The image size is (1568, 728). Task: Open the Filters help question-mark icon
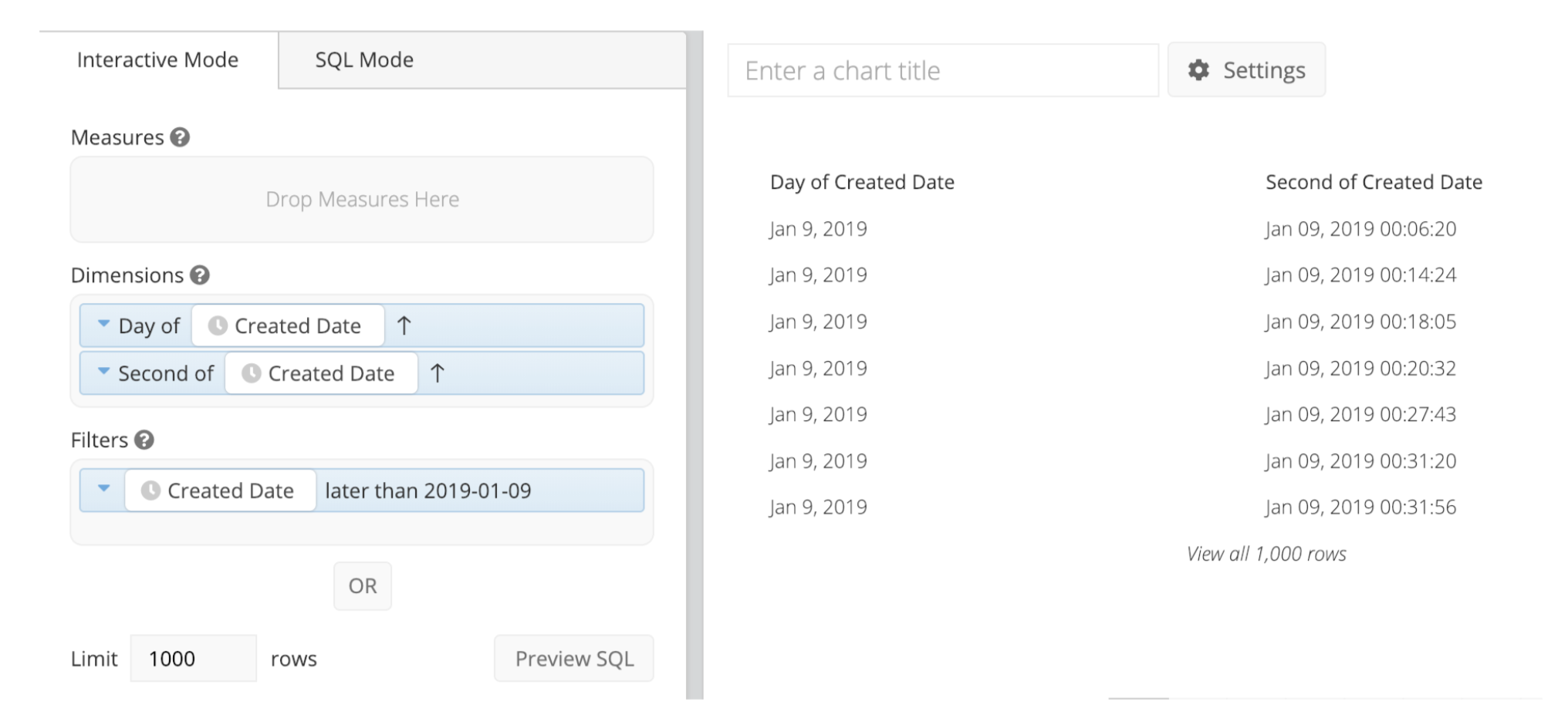tap(144, 440)
